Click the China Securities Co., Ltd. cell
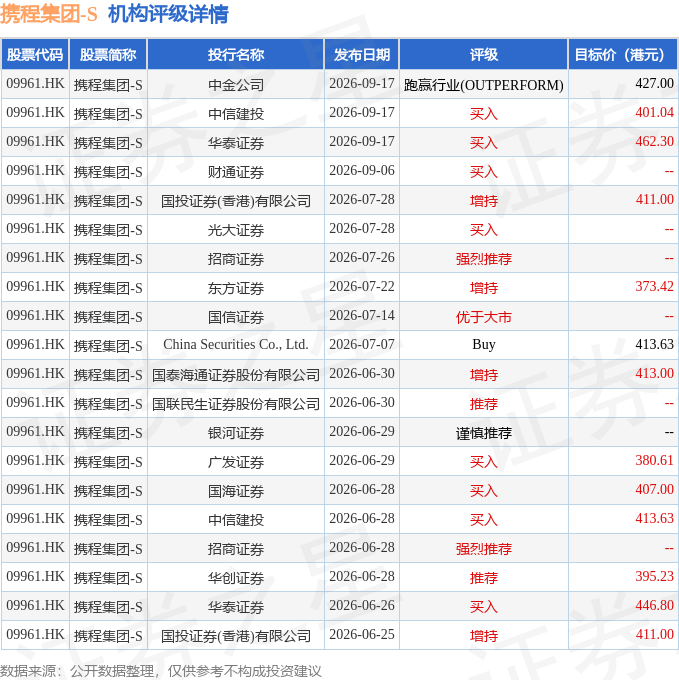This screenshot has width=679, height=680. [236, 345]
